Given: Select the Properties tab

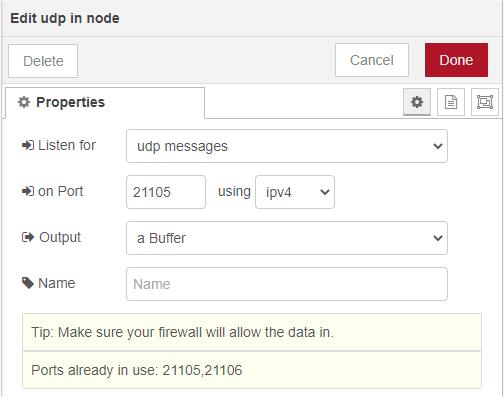Looking at the screenshot, I should tap(105, 102).
